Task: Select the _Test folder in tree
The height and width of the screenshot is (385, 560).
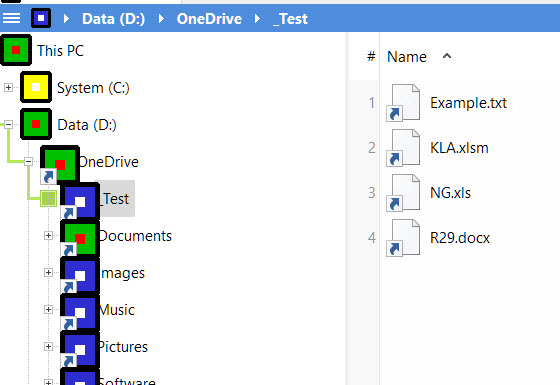Action: coord(115,199)
